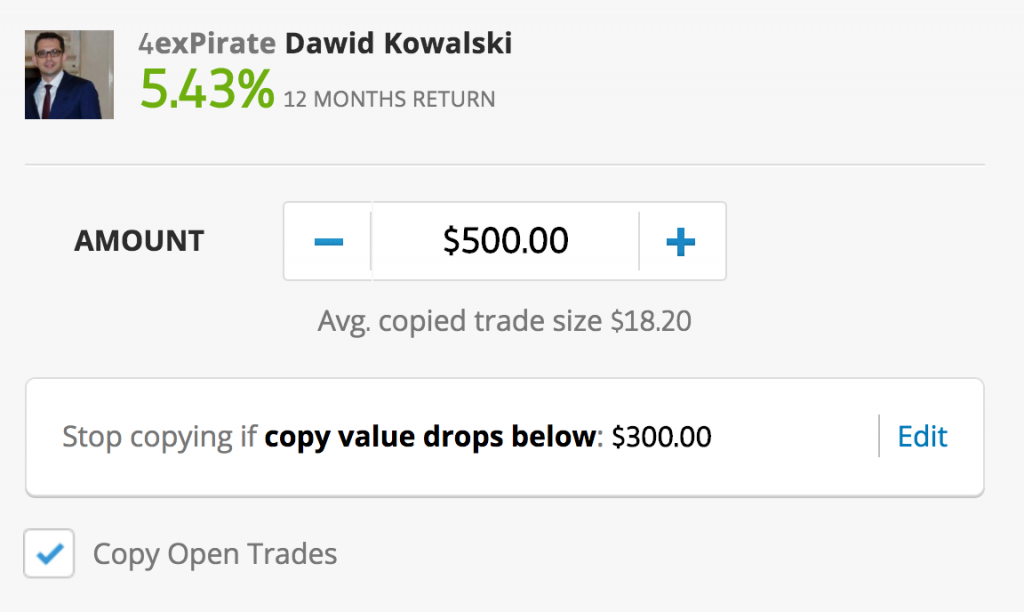The width and height of the screenshot is (1024, 612).
Task: Decrease the amount with the minus button
Action: pyautogui.click(x=328, y=242)
